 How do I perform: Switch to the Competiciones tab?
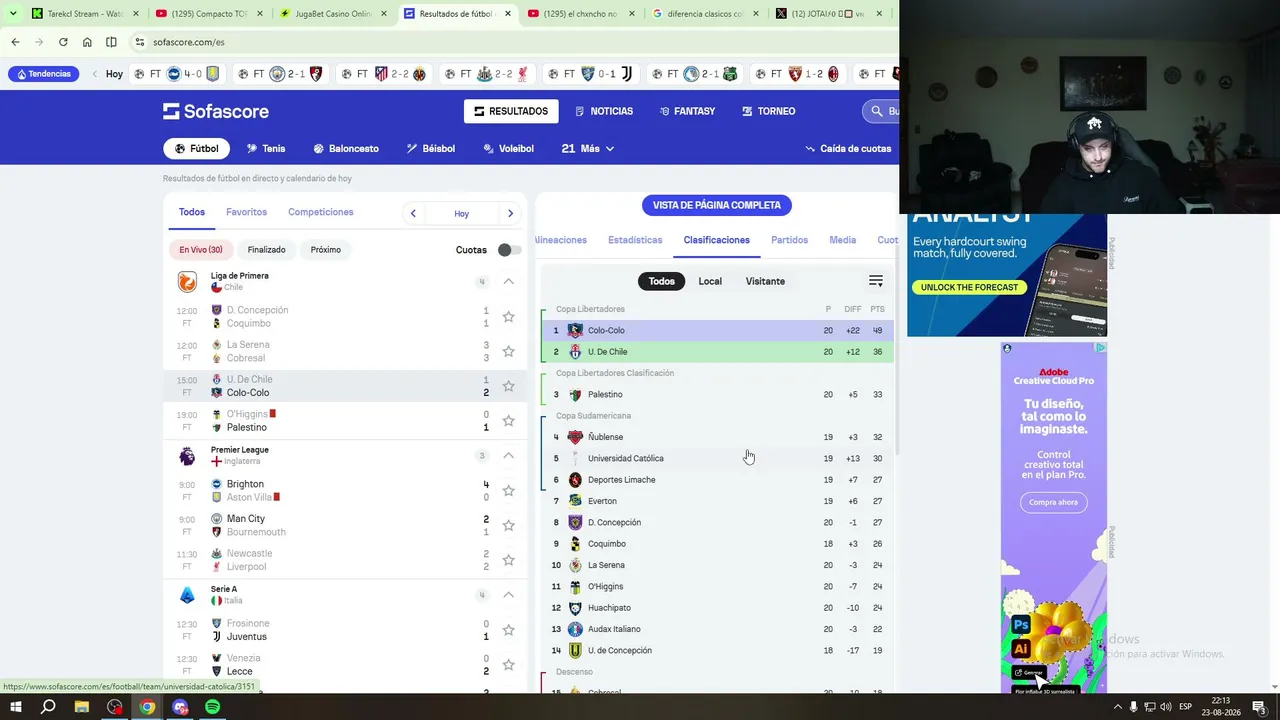click(x=321, y=212)
